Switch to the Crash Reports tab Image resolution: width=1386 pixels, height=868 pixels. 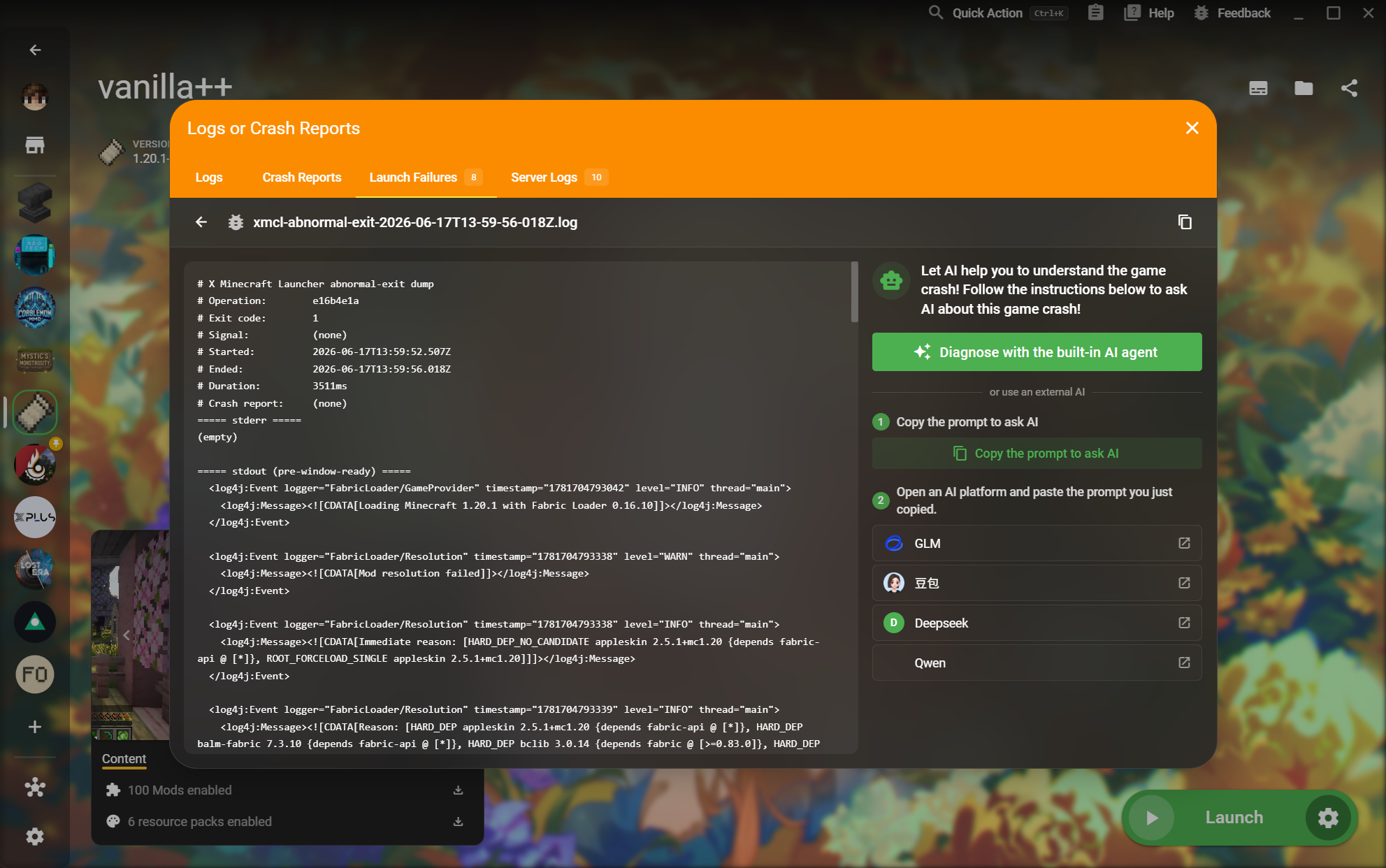click(302, 178)
